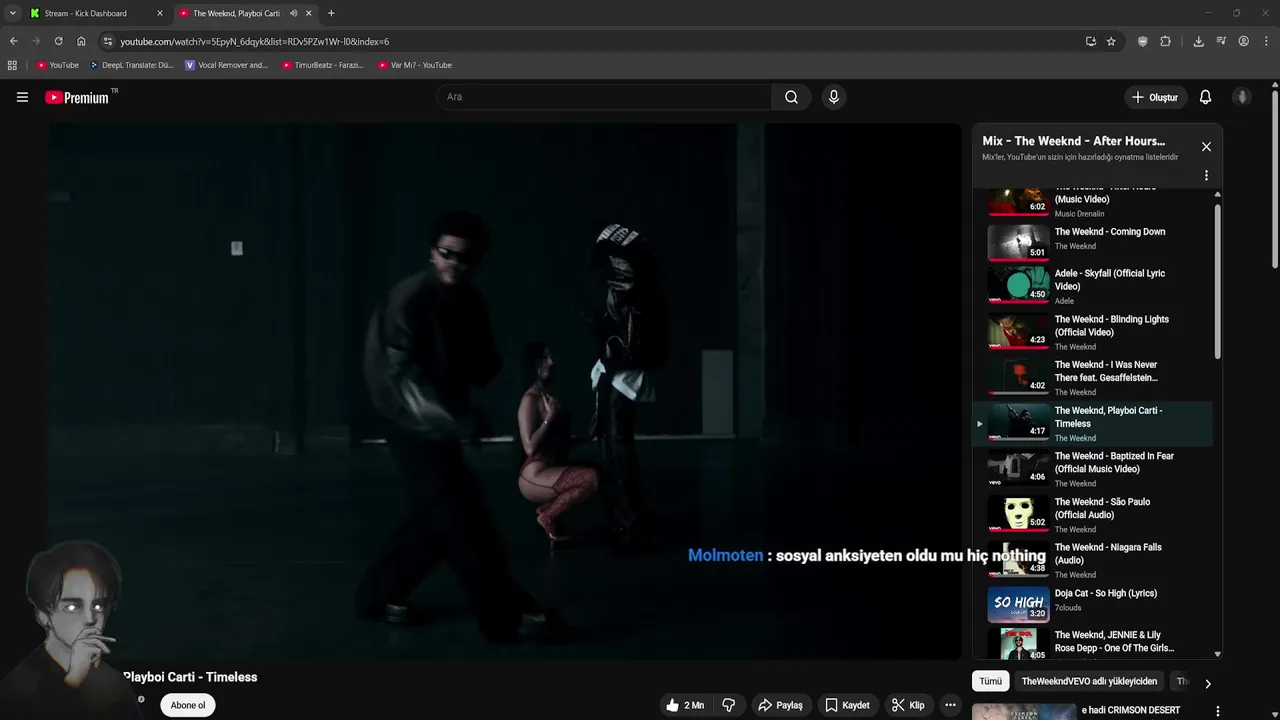The height and width of the screenshot is (720, 1280).
Task: Focus the Ara search field
Action: click(x=603, y=97)
